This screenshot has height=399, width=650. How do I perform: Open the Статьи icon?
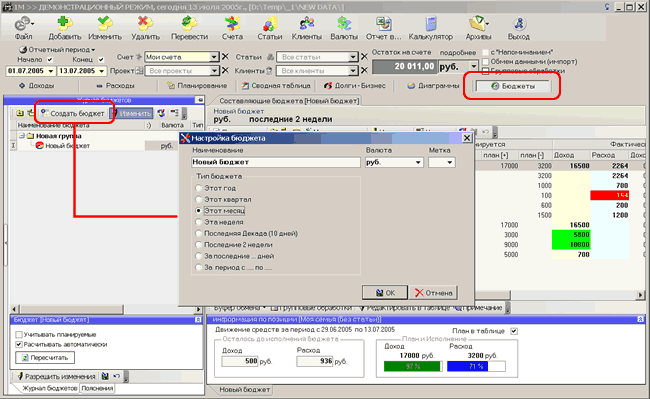click(x=270, y=24)
